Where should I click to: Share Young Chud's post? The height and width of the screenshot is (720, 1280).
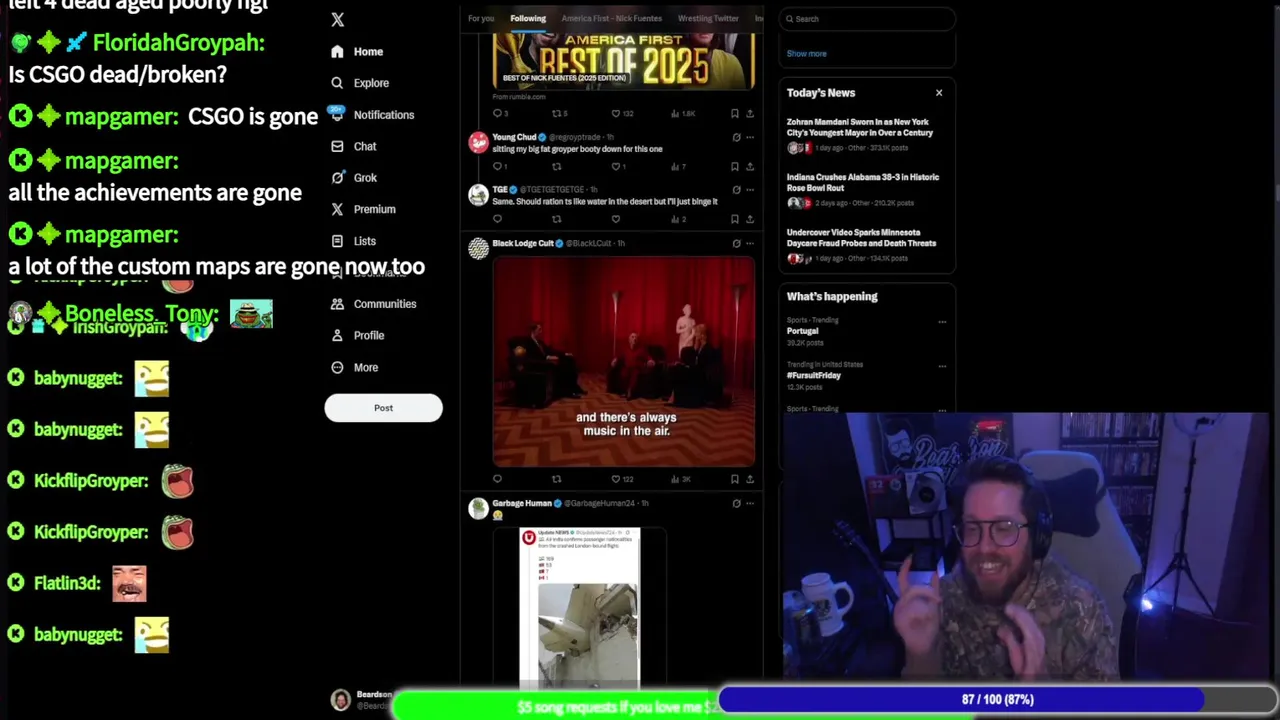pos(750,167)
